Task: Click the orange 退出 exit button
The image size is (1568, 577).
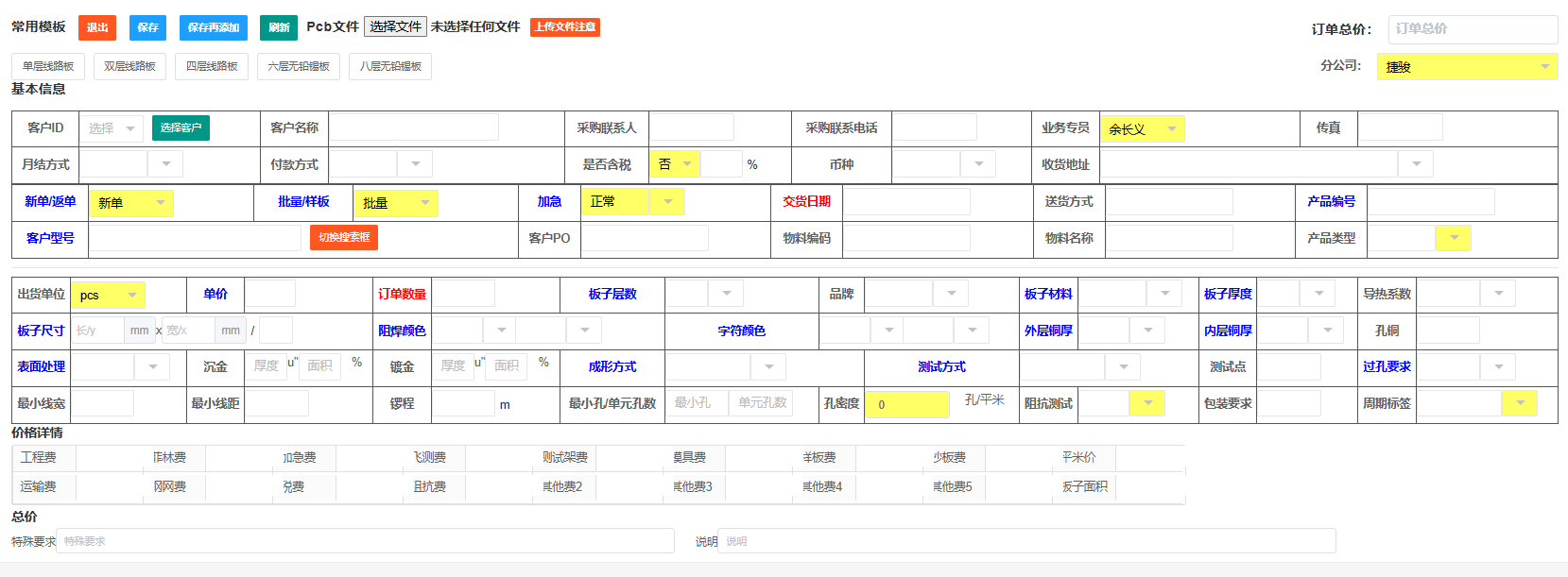Action: [97, 27]
